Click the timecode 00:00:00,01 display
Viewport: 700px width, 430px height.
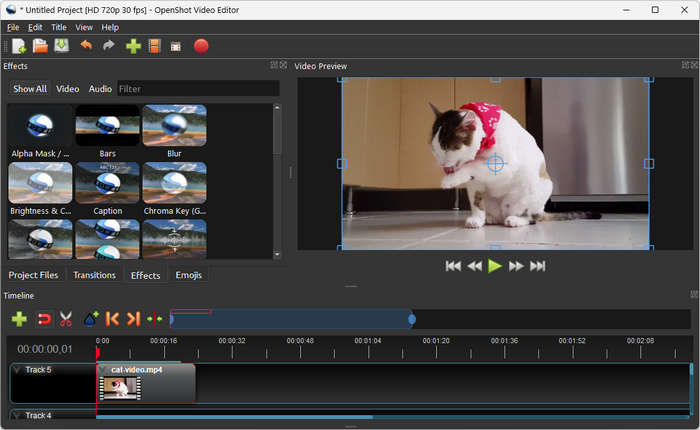click(x=45, y=349)
